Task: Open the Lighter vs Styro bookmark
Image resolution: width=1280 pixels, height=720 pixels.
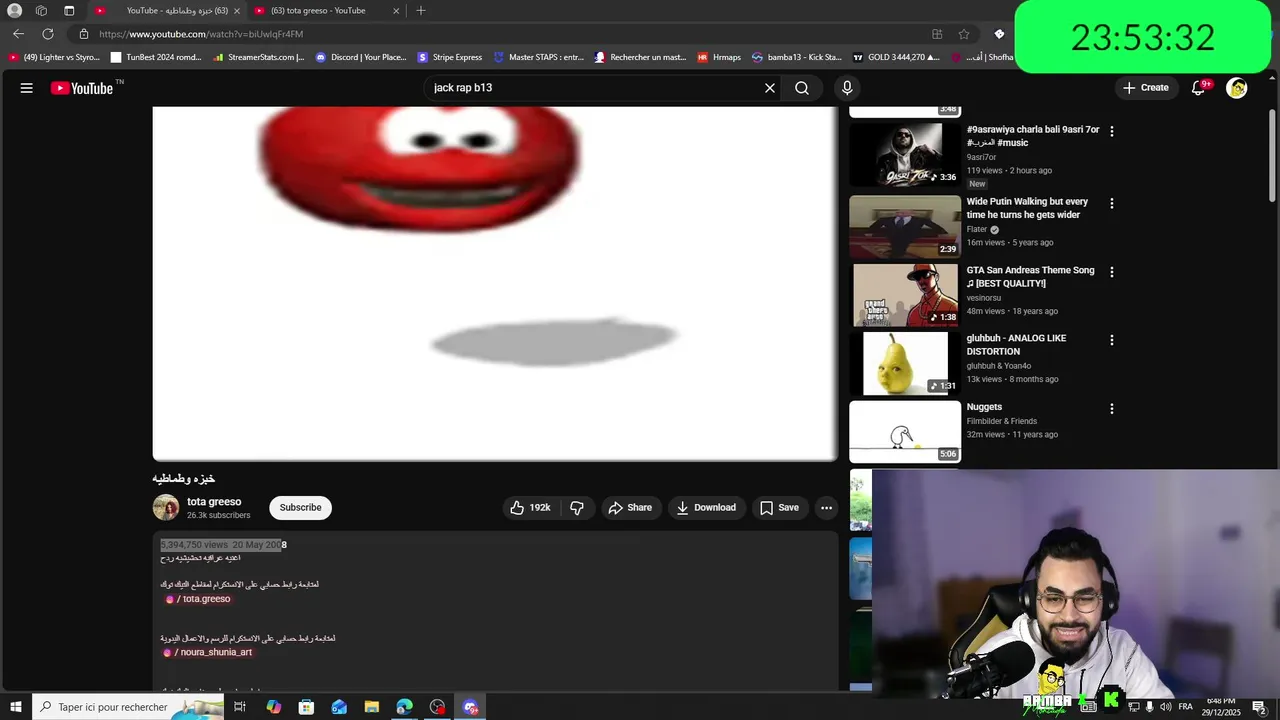Action: pos(55,57)
